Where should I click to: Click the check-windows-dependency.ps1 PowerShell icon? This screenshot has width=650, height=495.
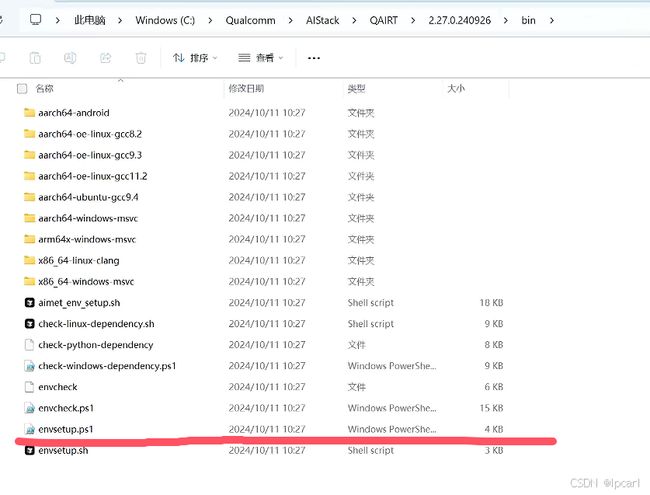tap(29, 366)
